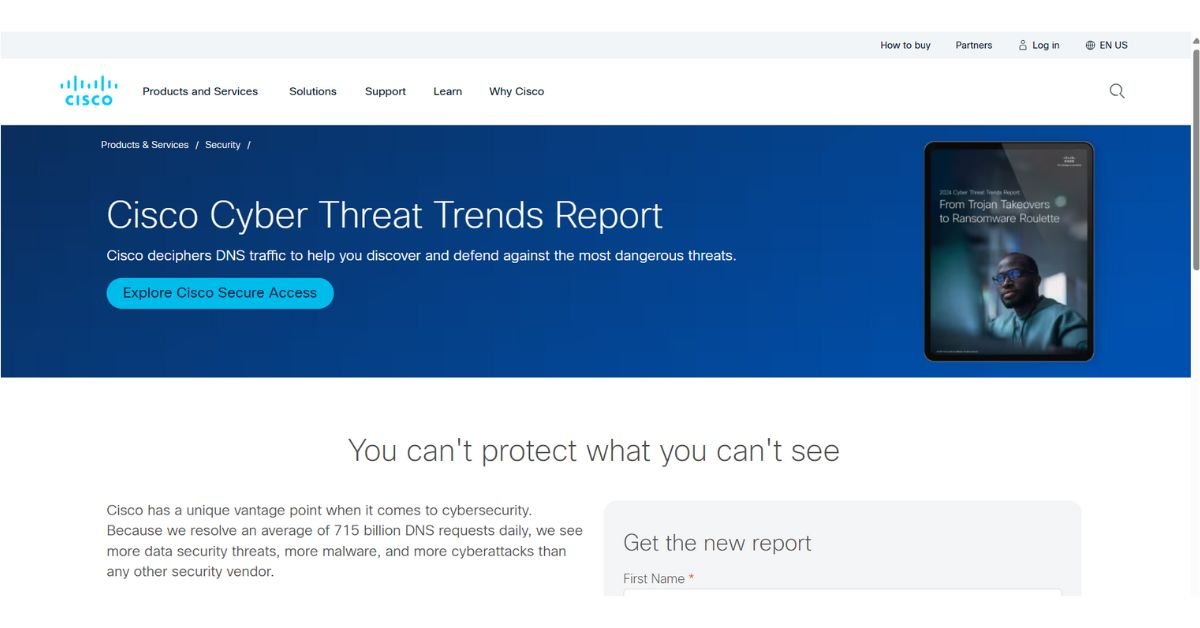Open the Products and Services menu
The width and height of the screenshot is (1200, 628).
[199, 91]
